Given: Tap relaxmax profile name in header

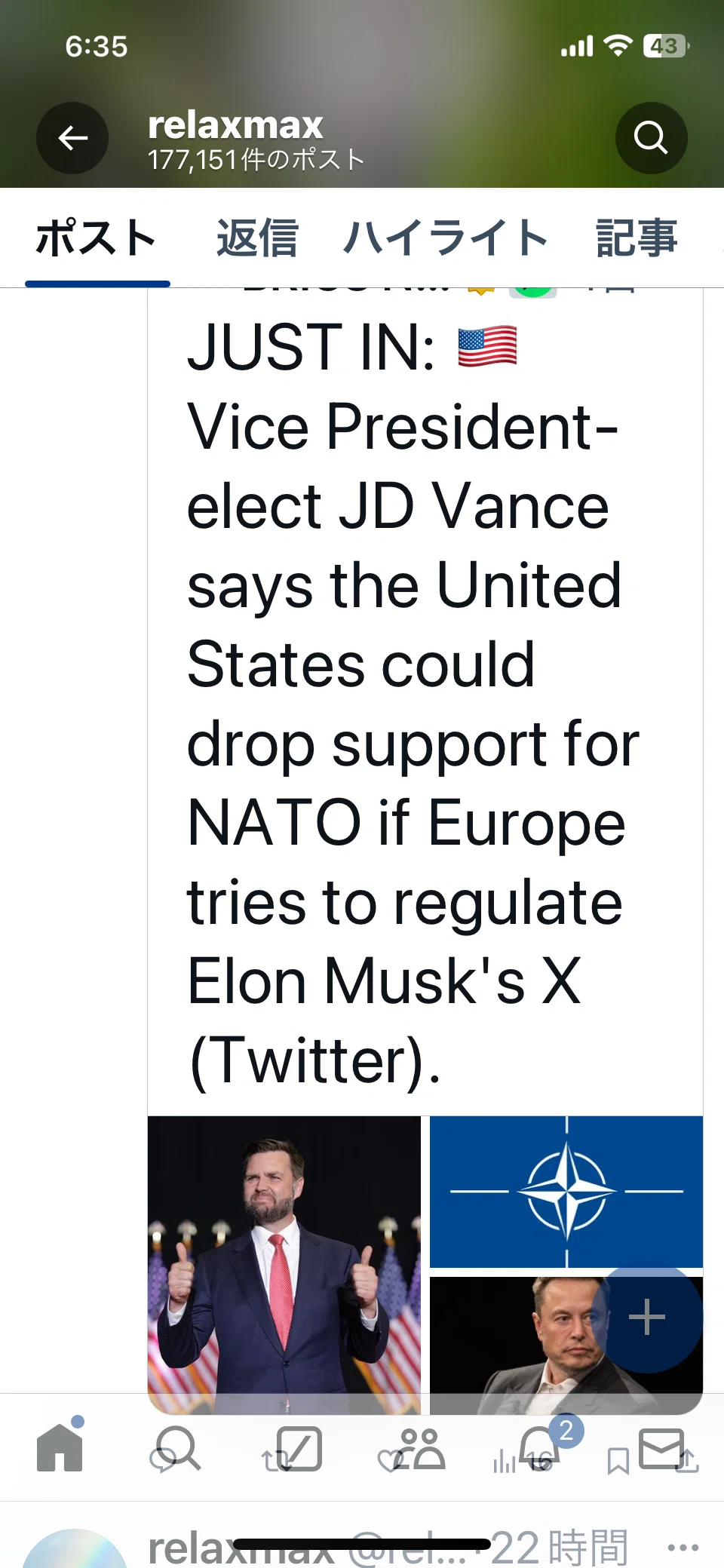Looking at the screenshot, I should pos(236,124).
